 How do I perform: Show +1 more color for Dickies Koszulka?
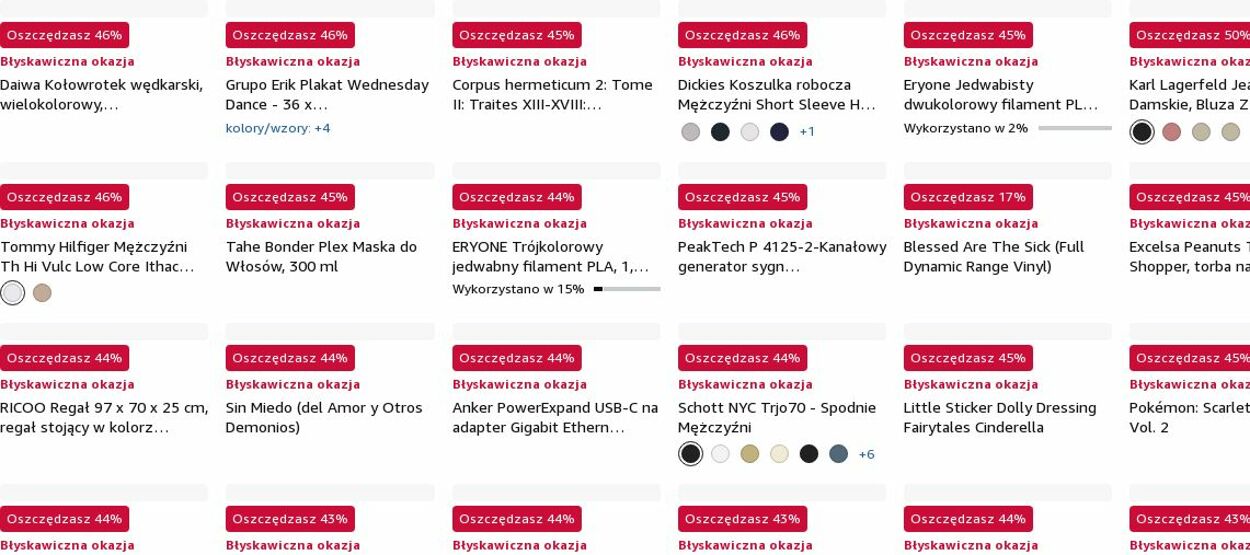coord(807,132)
